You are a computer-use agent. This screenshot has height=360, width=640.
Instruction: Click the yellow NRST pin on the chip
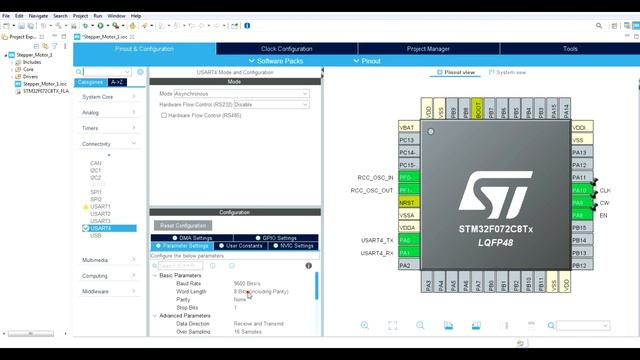tap(409, 202)
